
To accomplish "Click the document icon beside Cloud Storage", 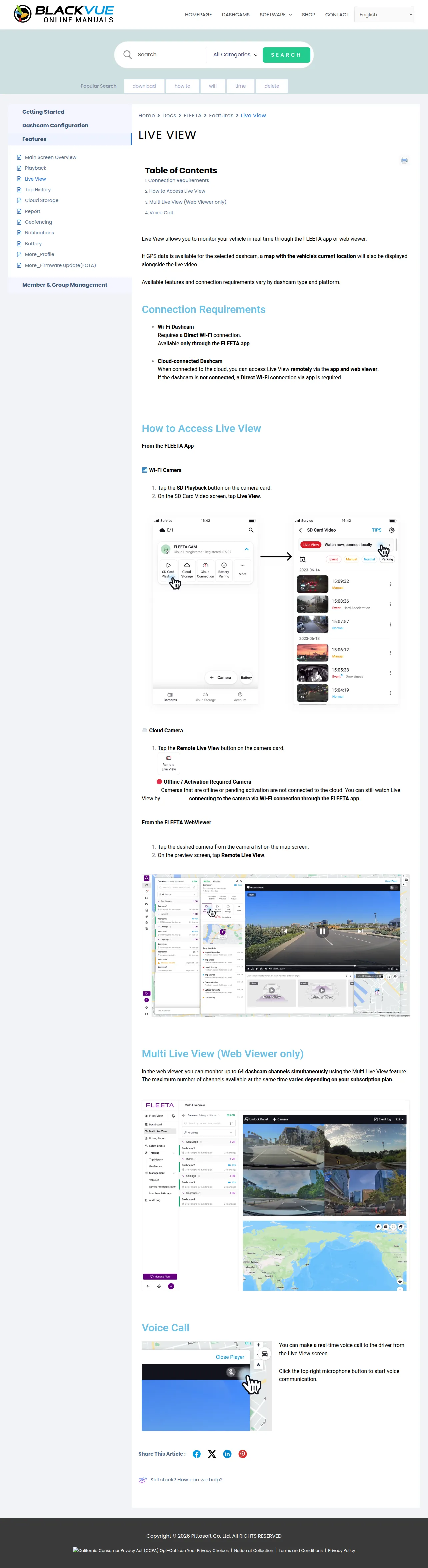I will [x=19, y=200].
